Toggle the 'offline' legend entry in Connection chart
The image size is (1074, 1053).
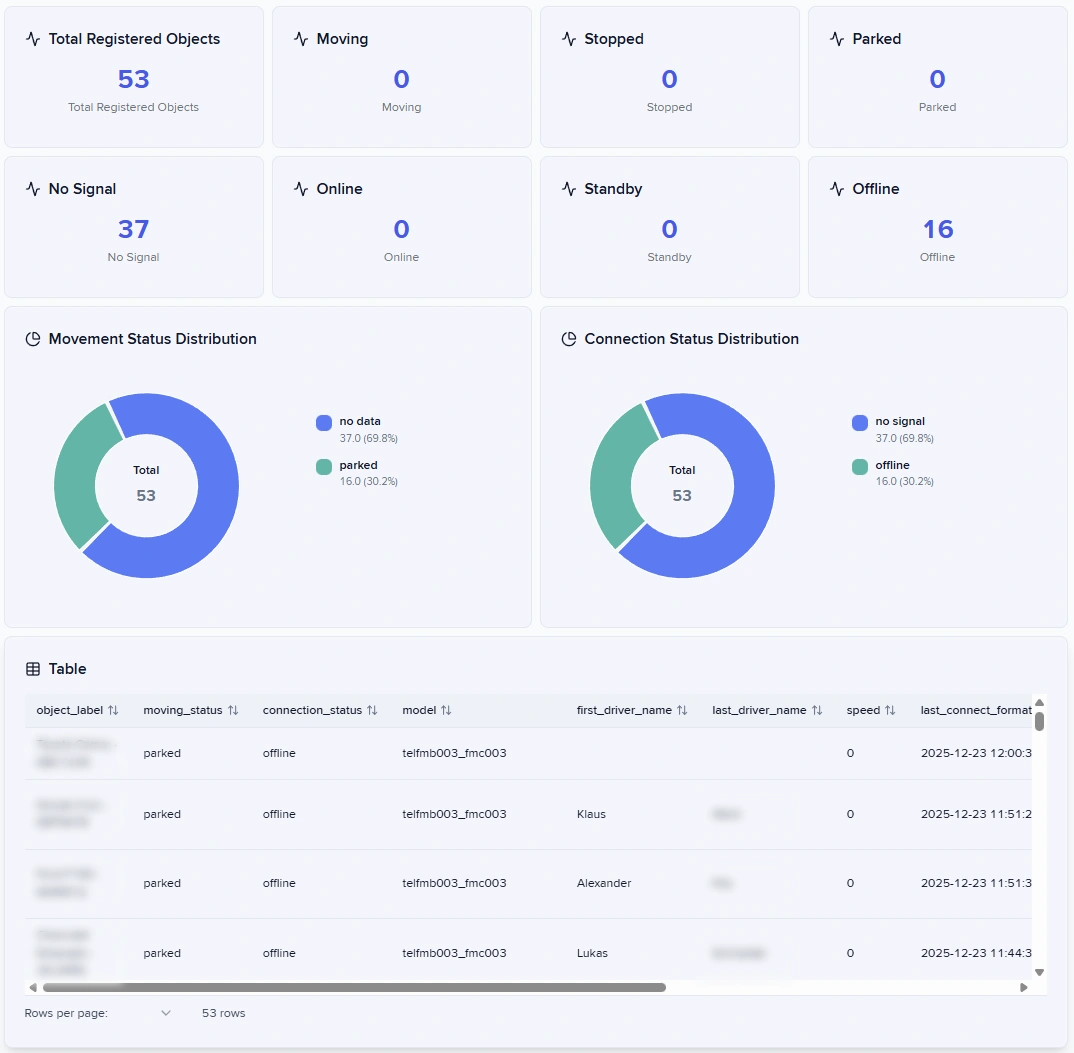(891, 466)
